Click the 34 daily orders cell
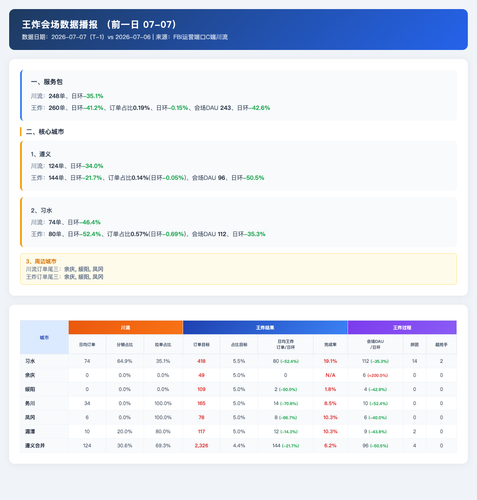The width and height of the screenshot is (477, 500). (x=87, y=403)
